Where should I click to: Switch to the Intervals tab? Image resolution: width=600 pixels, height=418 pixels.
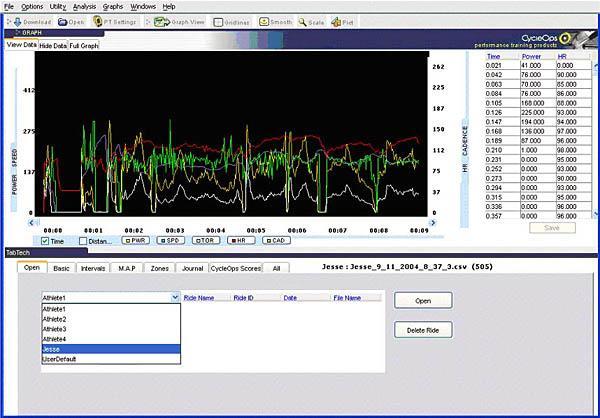pos(94,268)
